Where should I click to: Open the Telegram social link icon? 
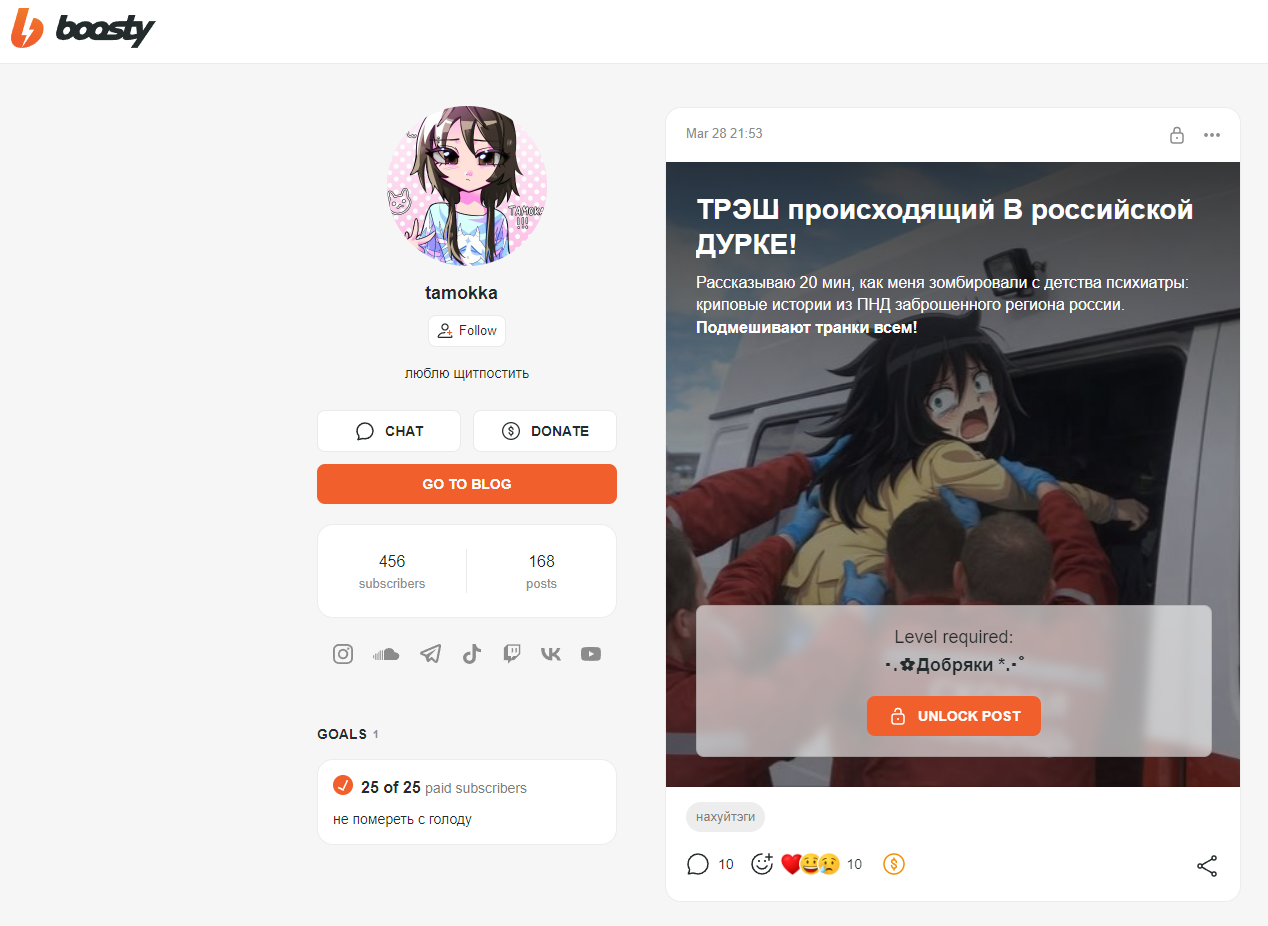[430, 654]
